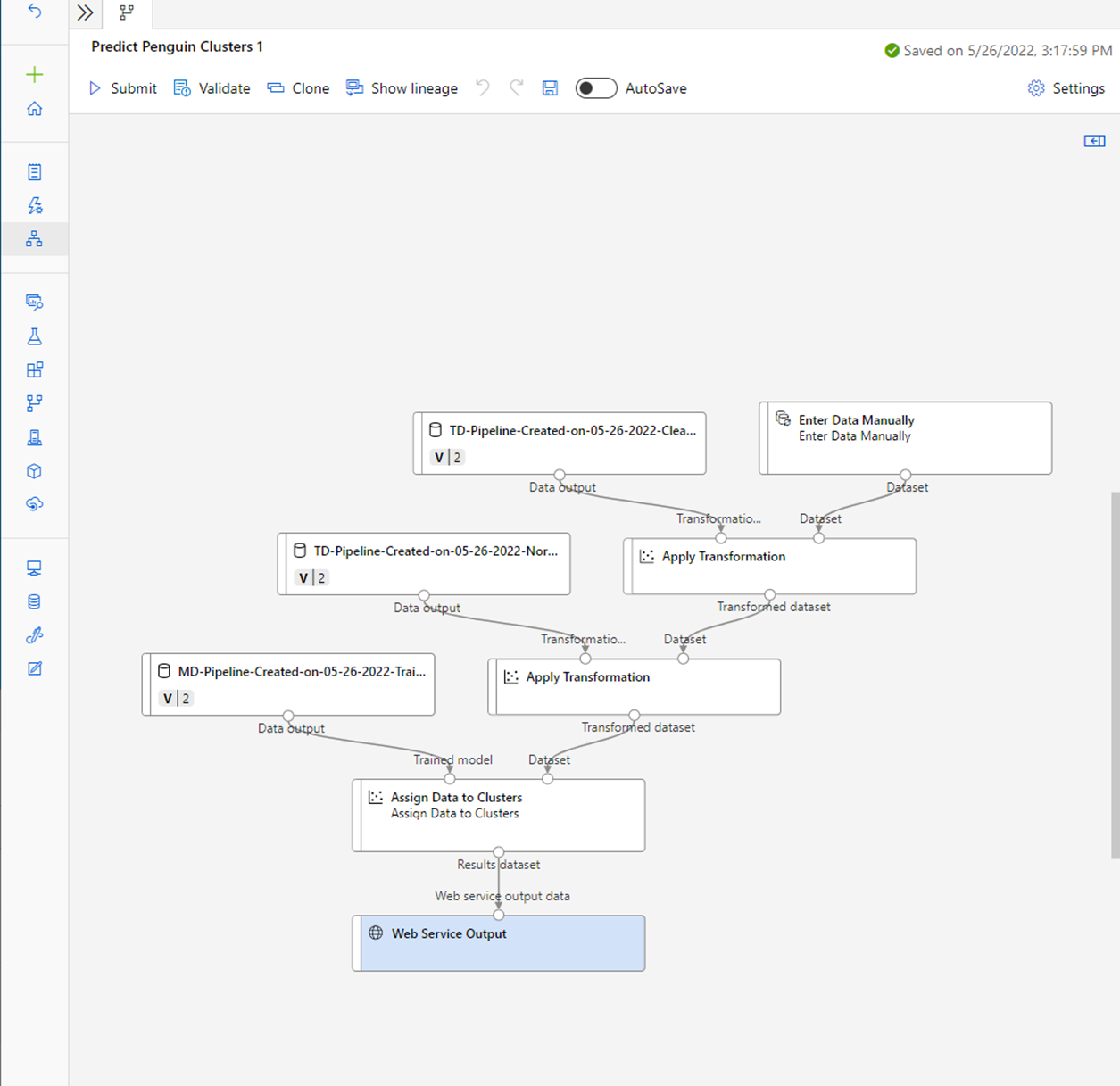
Task: Click the upper Apply Transformation node icon
Action: [x=647, y=556]
